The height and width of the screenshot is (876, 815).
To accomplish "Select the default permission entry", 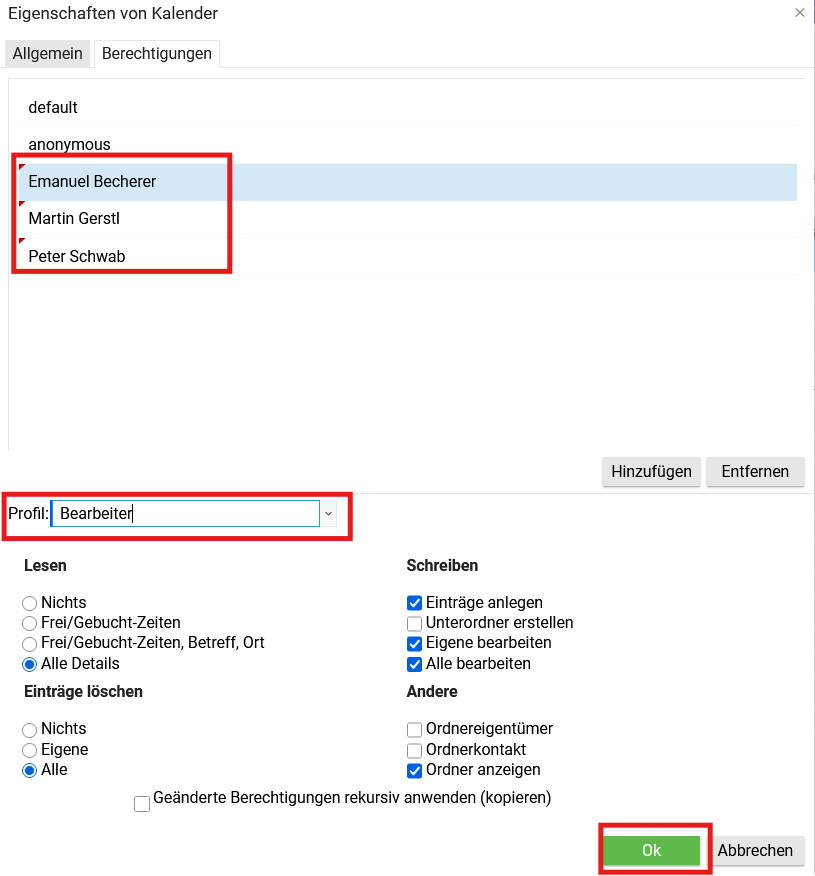I will pos(53,107).
